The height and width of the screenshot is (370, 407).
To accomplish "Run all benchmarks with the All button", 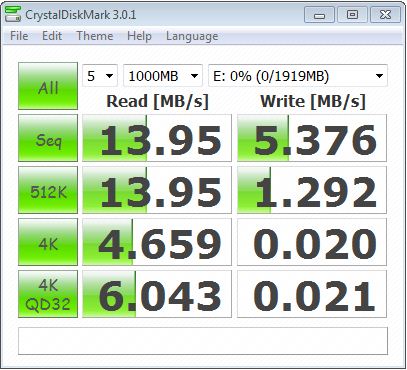I will point(48,86).
